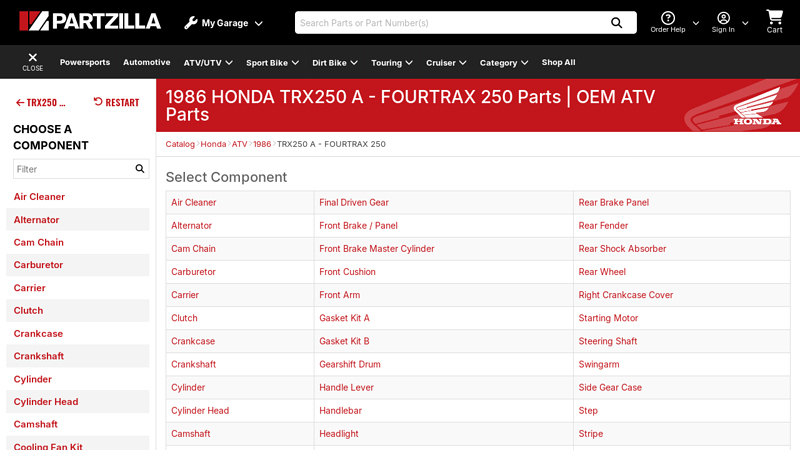Select Air Cleaner in sidebar list
800x450 pixels.
(39, 197)
